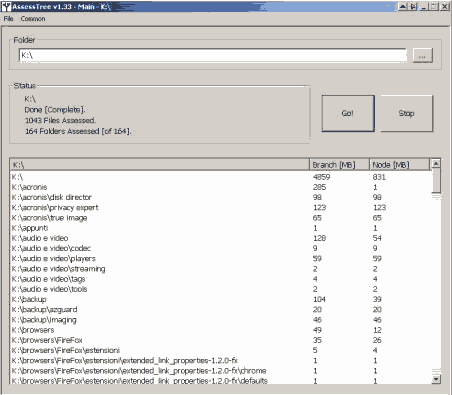Select K:\backup\azguard row
The image size is (452, 395).
pyautogui.click(x=220, y=310)
